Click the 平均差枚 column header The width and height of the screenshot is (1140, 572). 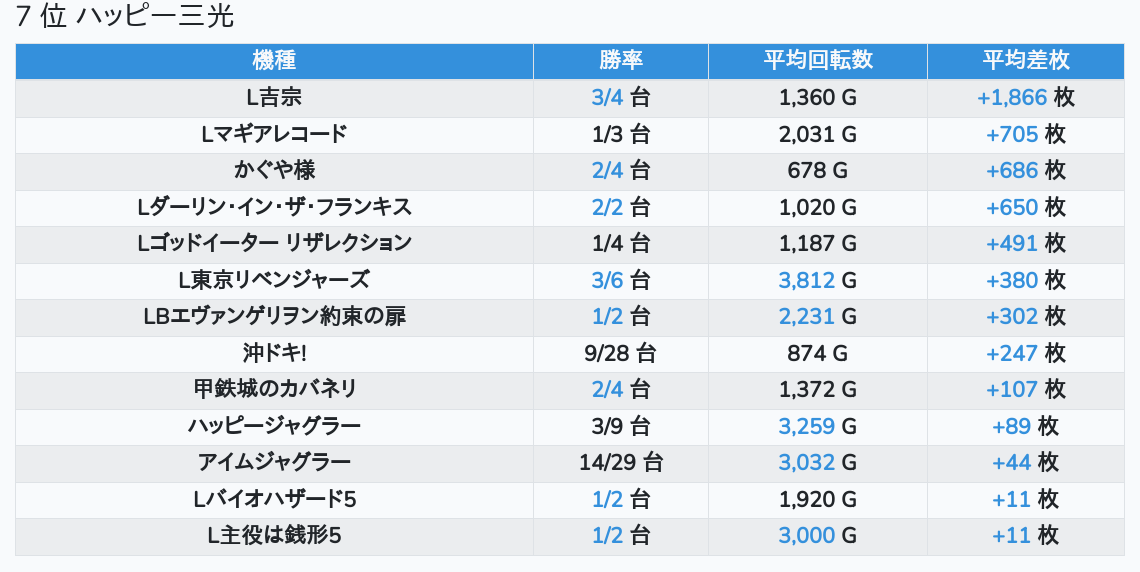click(x=1025, y=60)
